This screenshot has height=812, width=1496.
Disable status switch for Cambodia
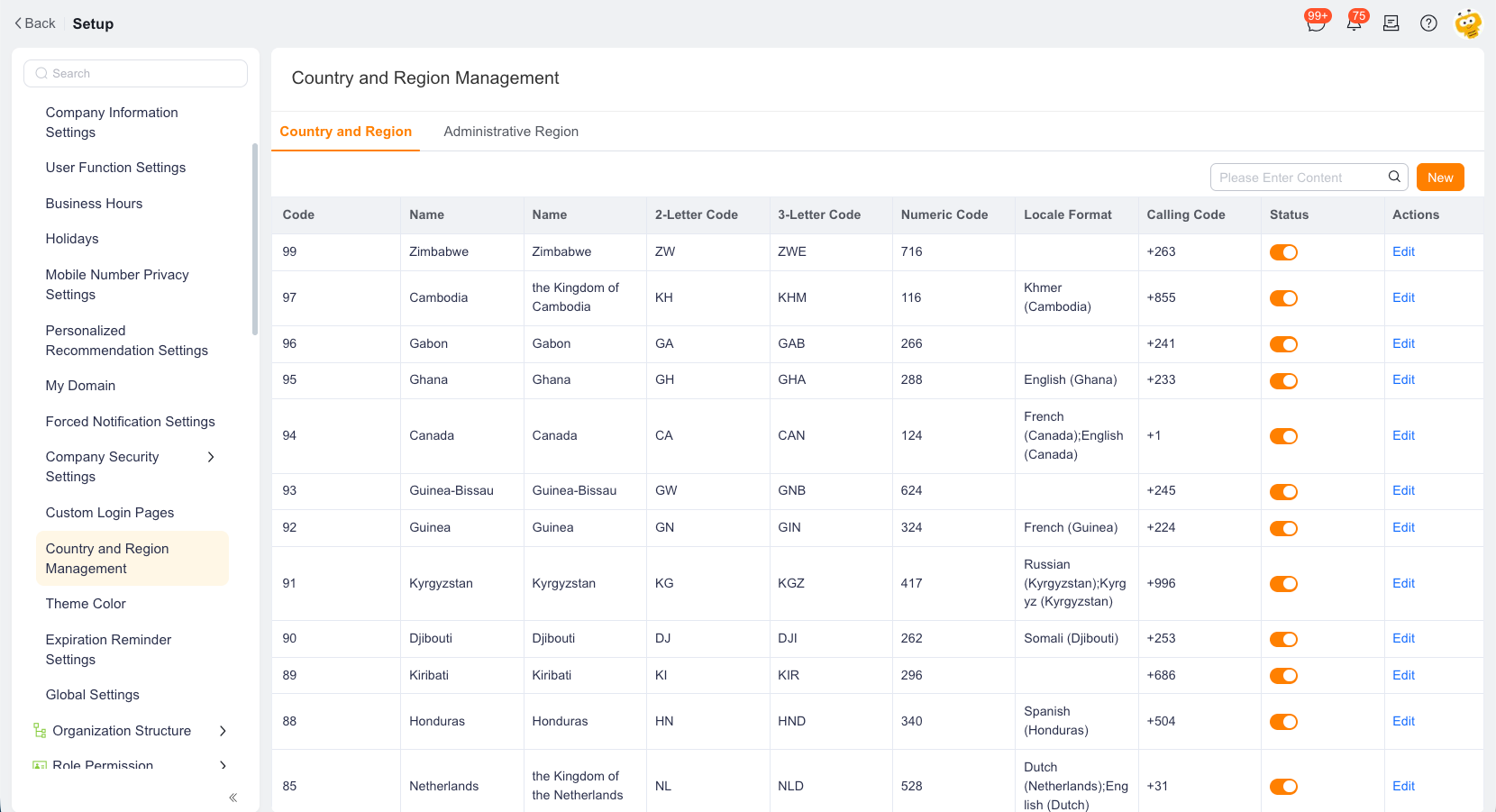pyautogui.click(x=1283, y=298)
